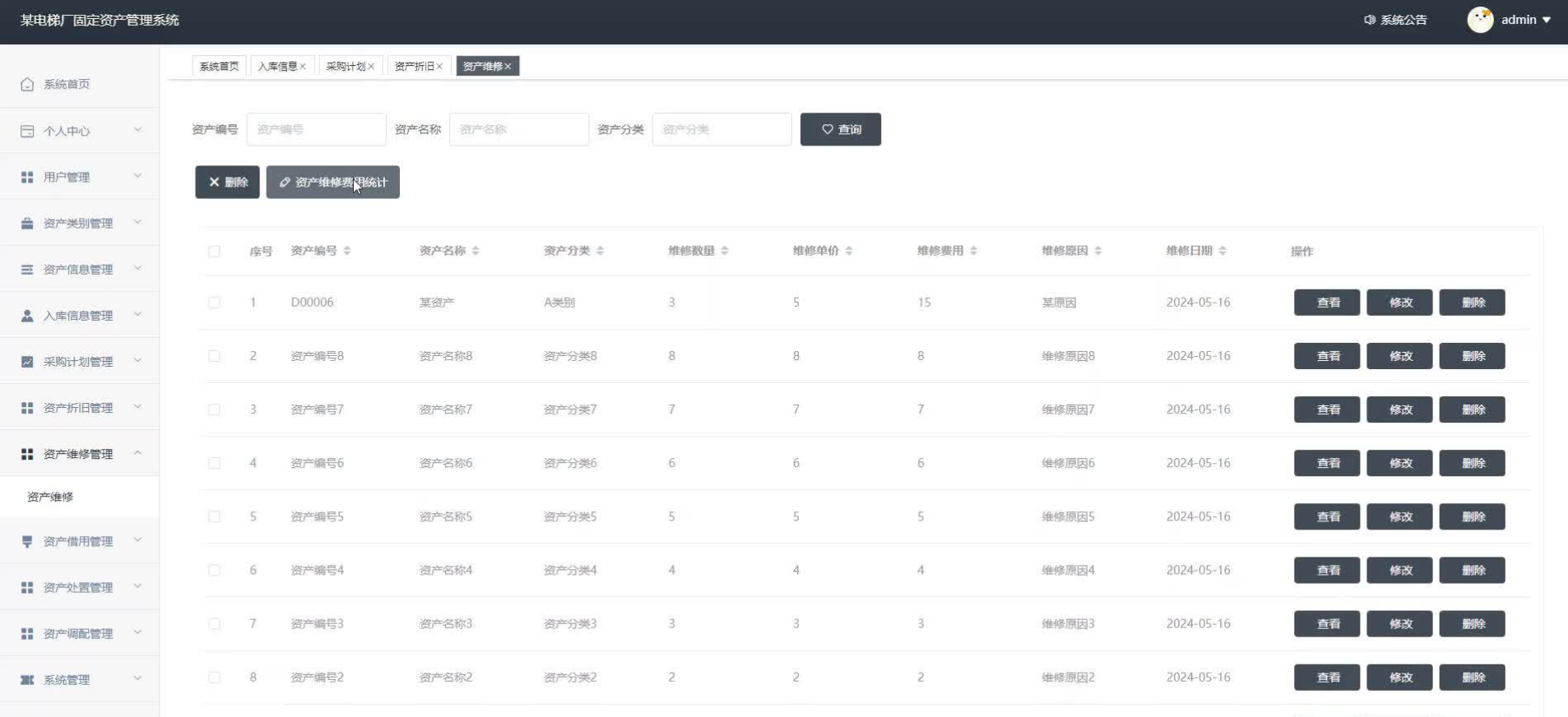Click the 采购计划管理 chart icon
1568x717 pixels.
(27, 361)
